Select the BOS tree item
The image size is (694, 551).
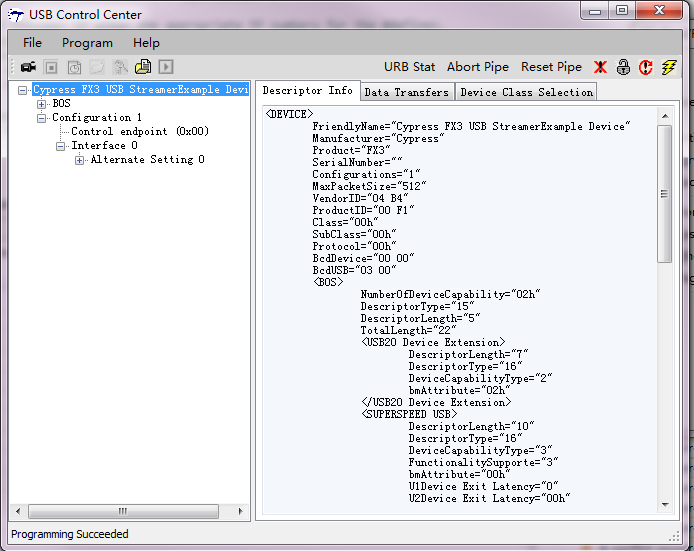pos(62,104)
